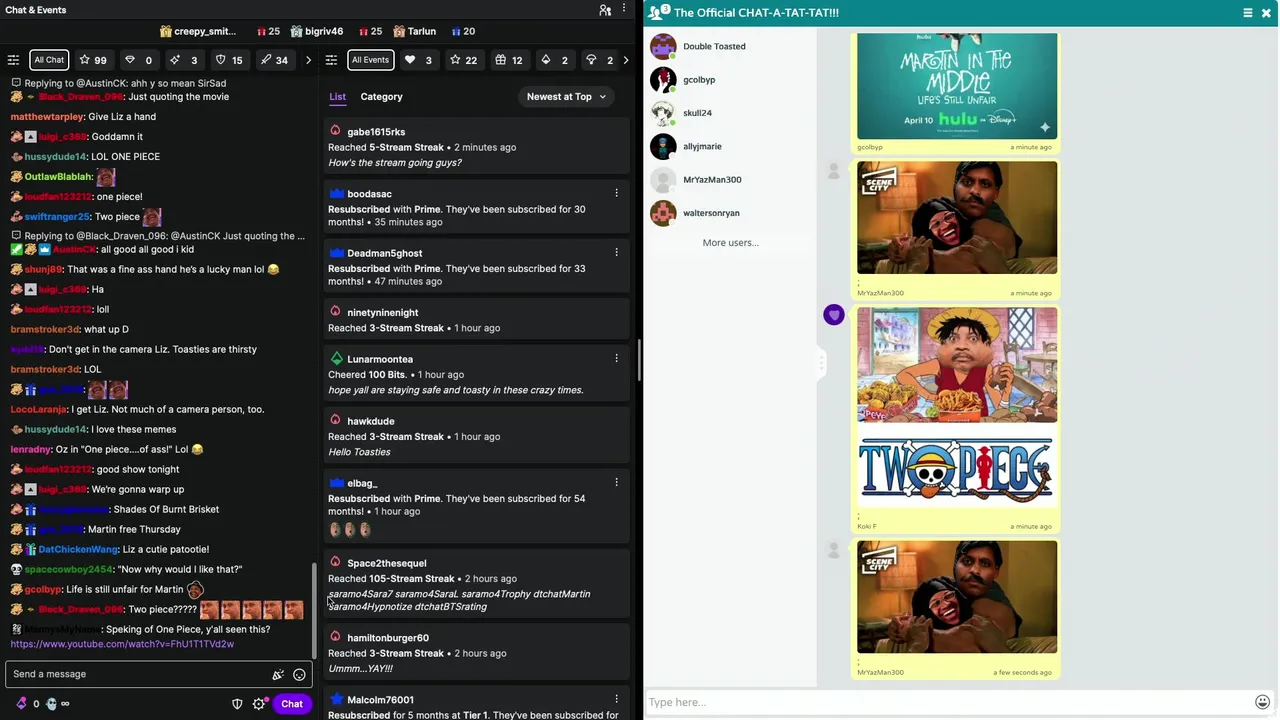Screen dimensions: 1280x720
Task: Filter events by gift count 12
Action: tap(509, 60)
